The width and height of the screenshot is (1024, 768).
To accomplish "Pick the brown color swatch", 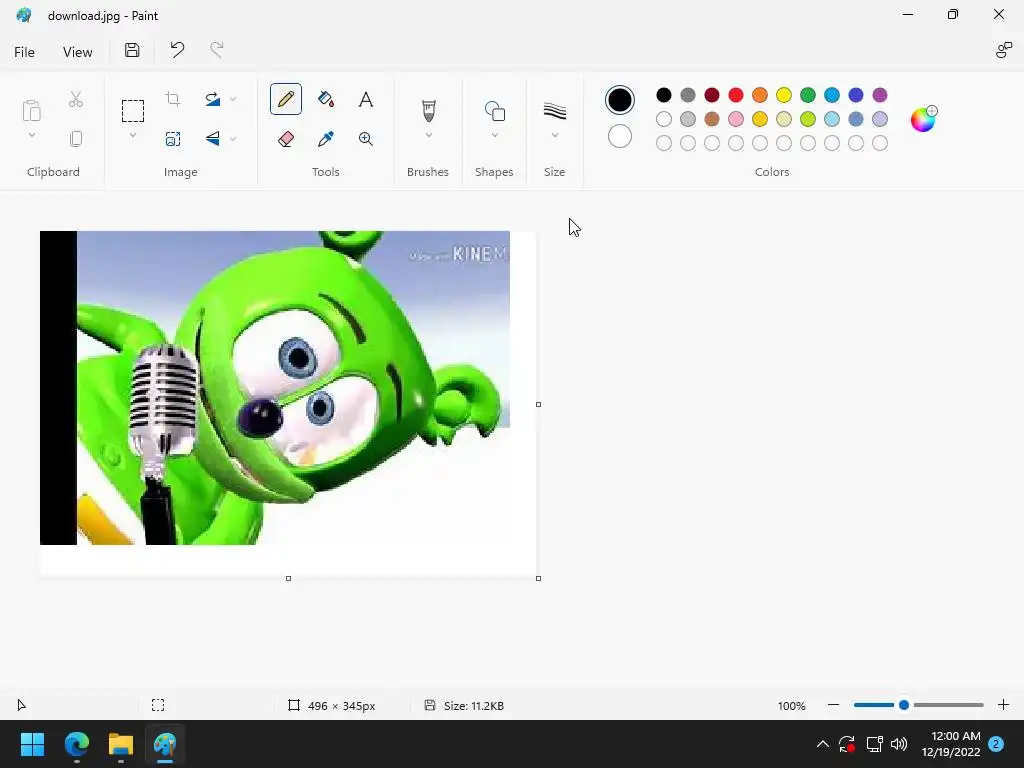I will click(x=712, y=119).
